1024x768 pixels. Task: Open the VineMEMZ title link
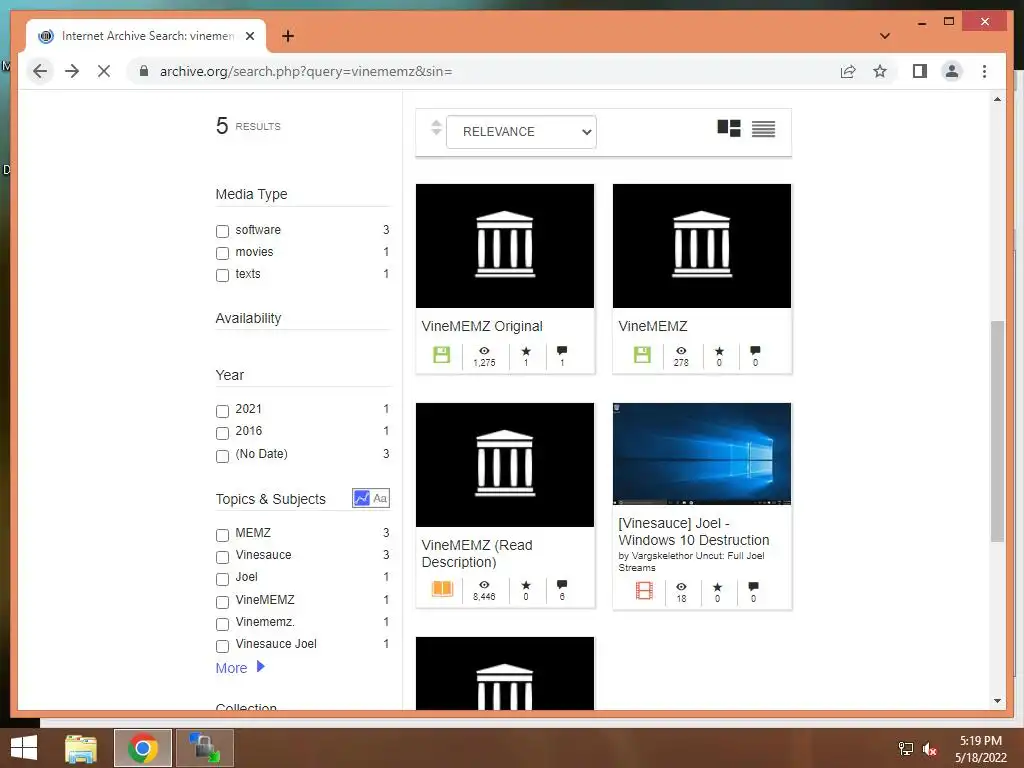click(x=653, y=326)
